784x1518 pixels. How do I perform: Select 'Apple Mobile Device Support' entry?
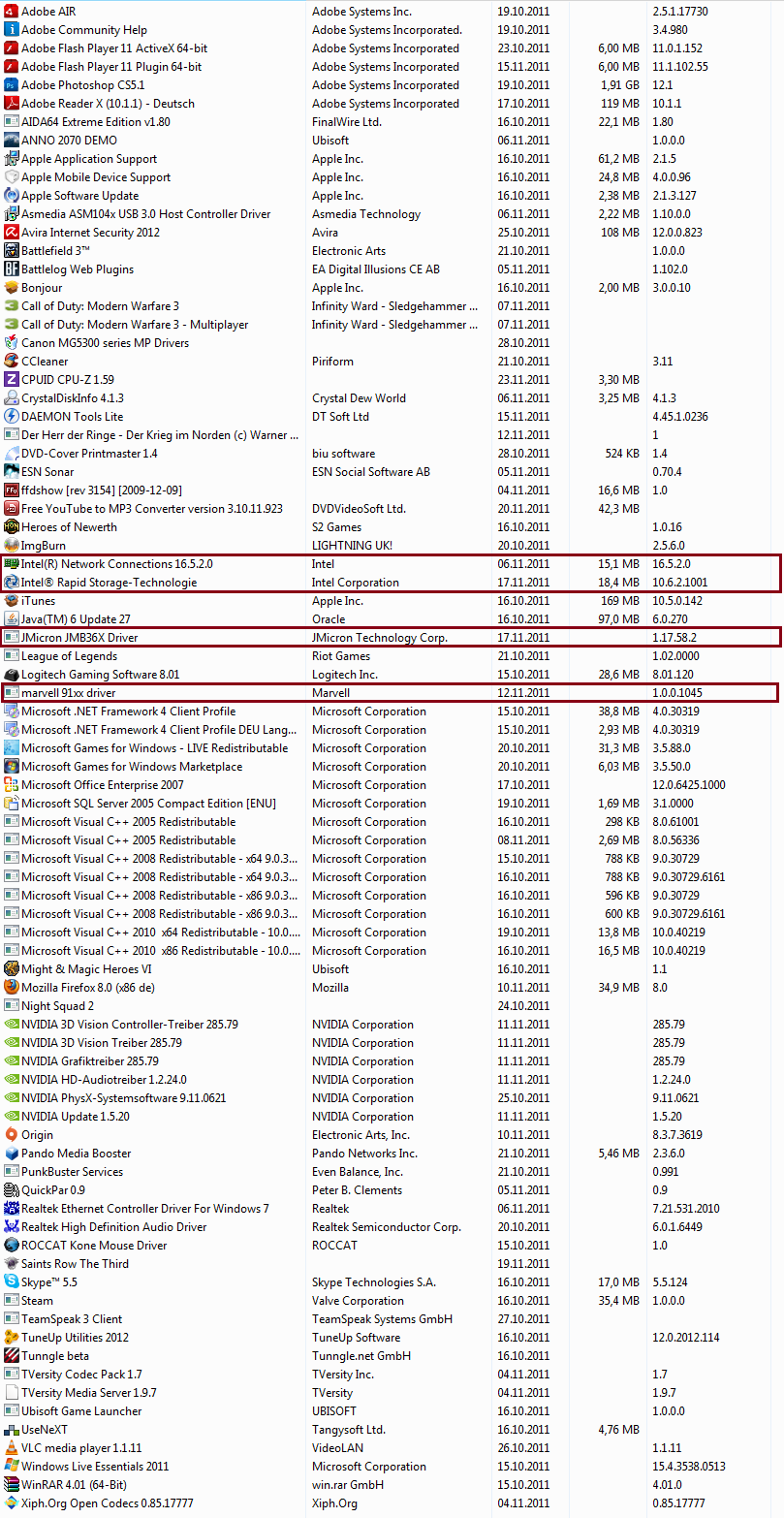coord(96,177)
